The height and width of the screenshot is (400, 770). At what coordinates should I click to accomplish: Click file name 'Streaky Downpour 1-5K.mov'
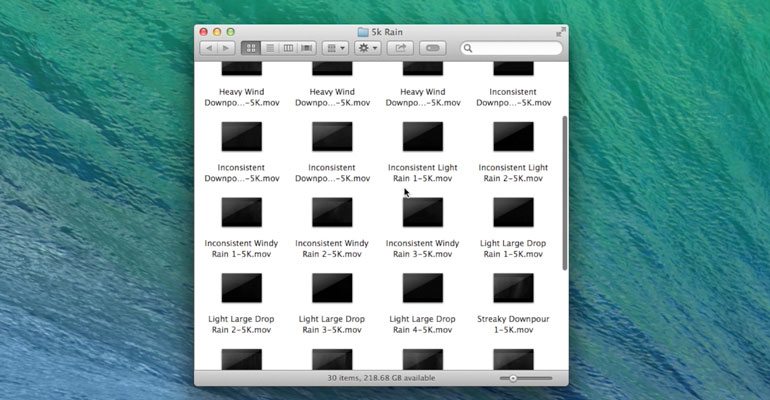click(x=513, y=324)
